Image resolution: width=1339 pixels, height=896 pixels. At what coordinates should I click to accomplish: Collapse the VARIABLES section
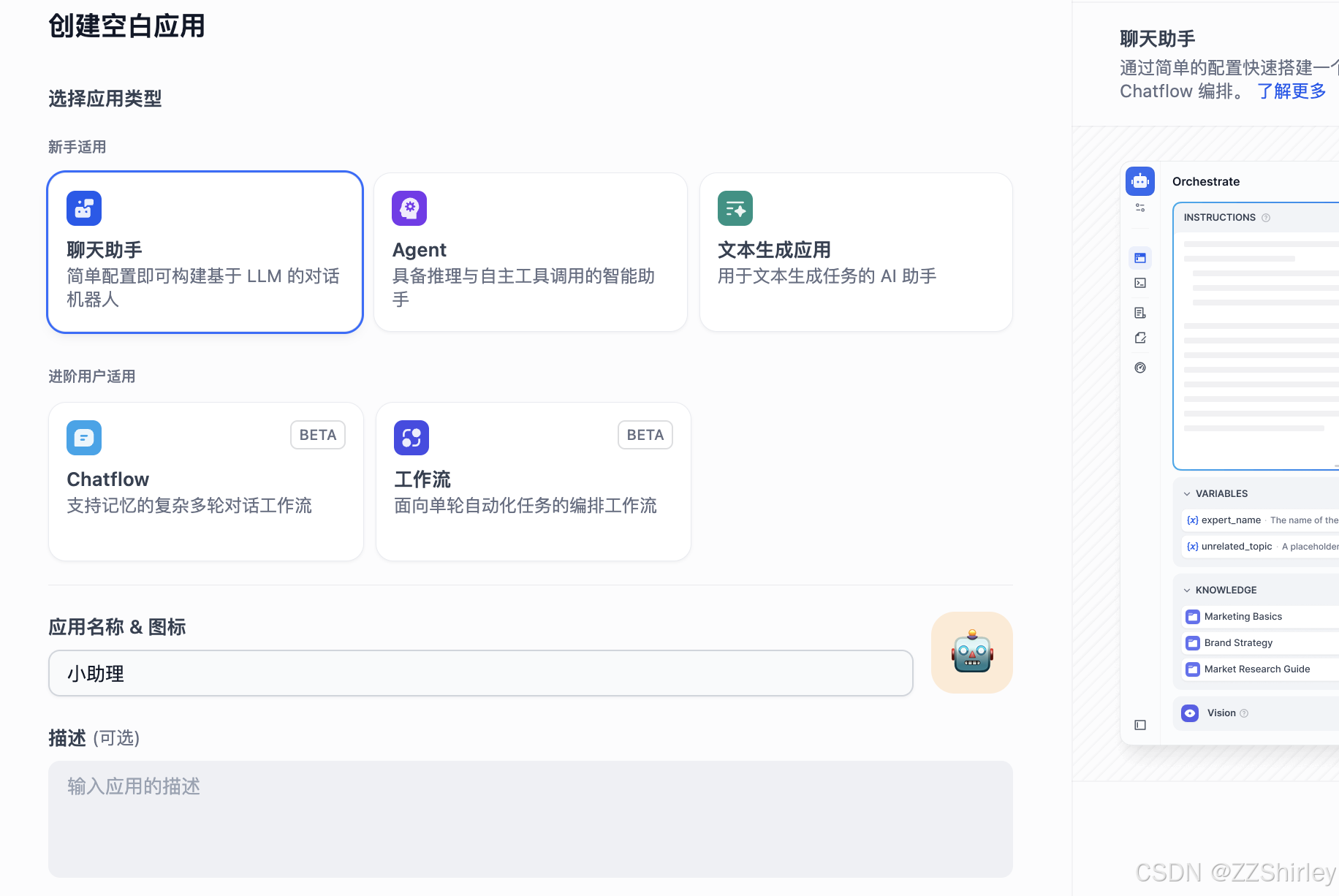[1187, 493]
